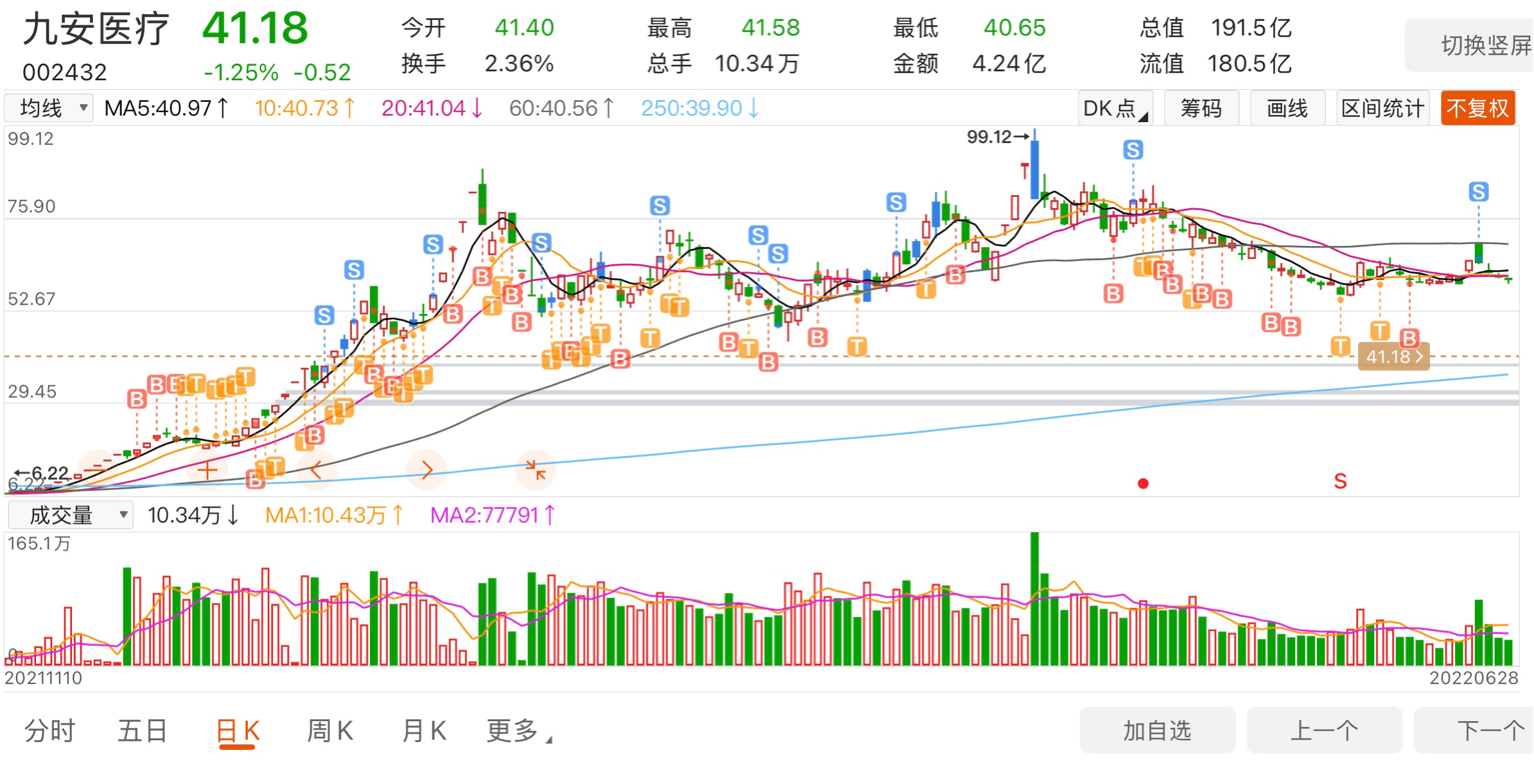This screenshot has width=1534, height=768.
Task: Tap the red dot event marker below the candles
Action: [1143, 483]
